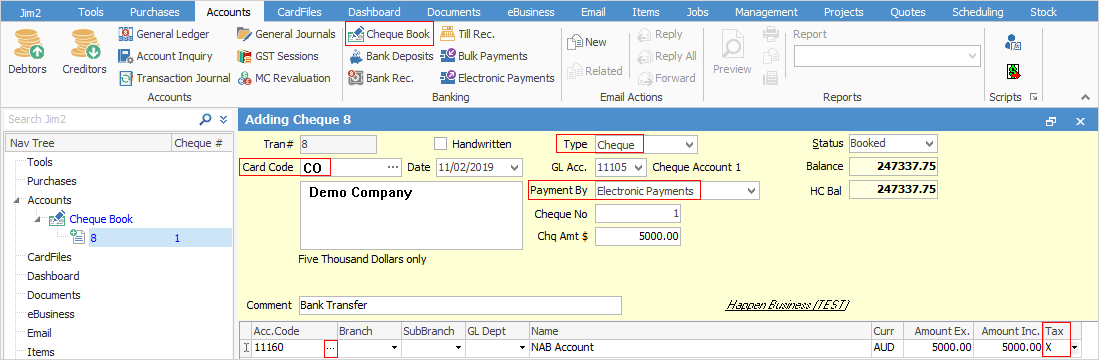Click the NAB Account name cell
Image resolution: width=1099 pixels, height=360 pixels.
coord(699,347)
